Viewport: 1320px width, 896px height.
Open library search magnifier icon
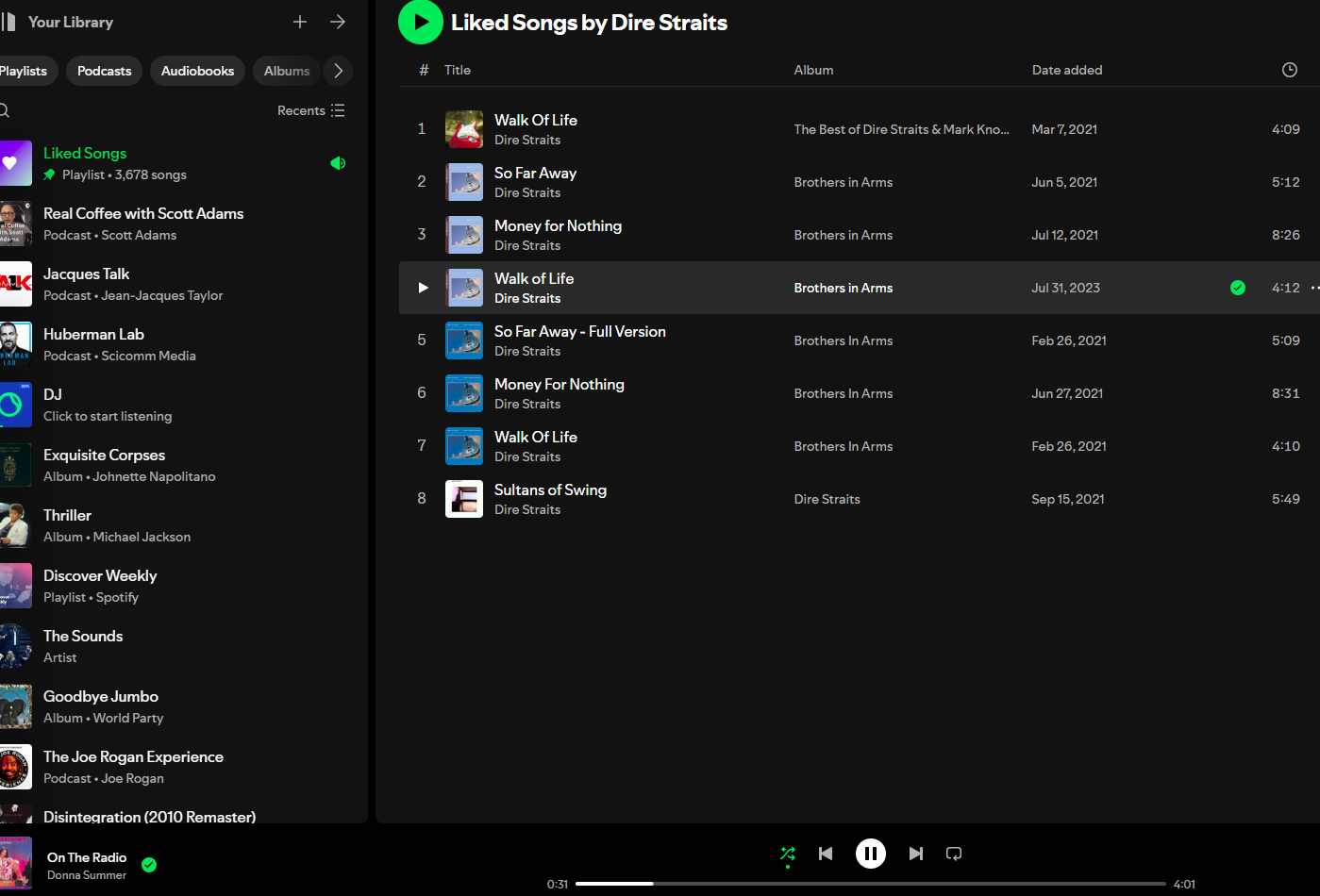tap(4, 110)
